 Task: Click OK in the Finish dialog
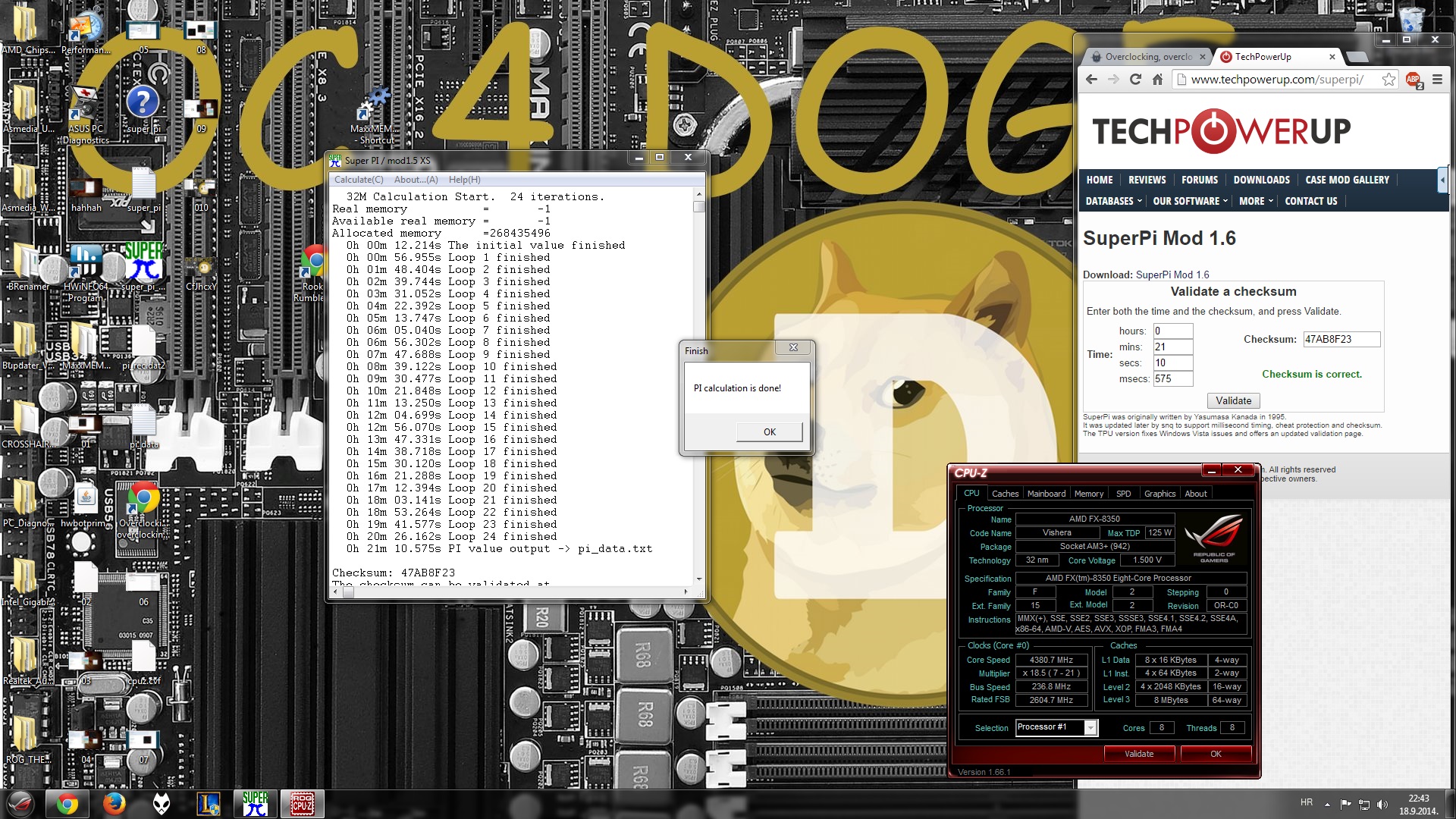point(769,431)
